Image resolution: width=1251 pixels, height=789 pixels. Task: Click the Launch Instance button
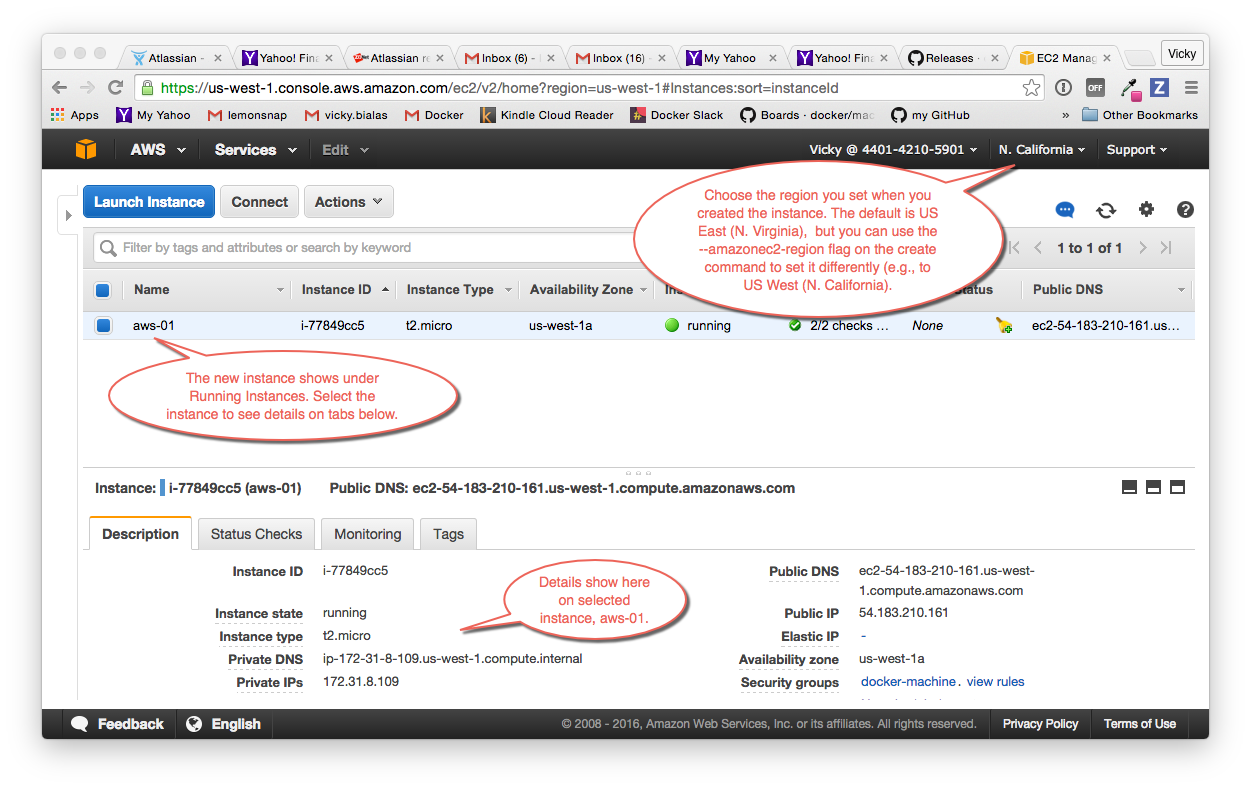click(x=149, y=202)
